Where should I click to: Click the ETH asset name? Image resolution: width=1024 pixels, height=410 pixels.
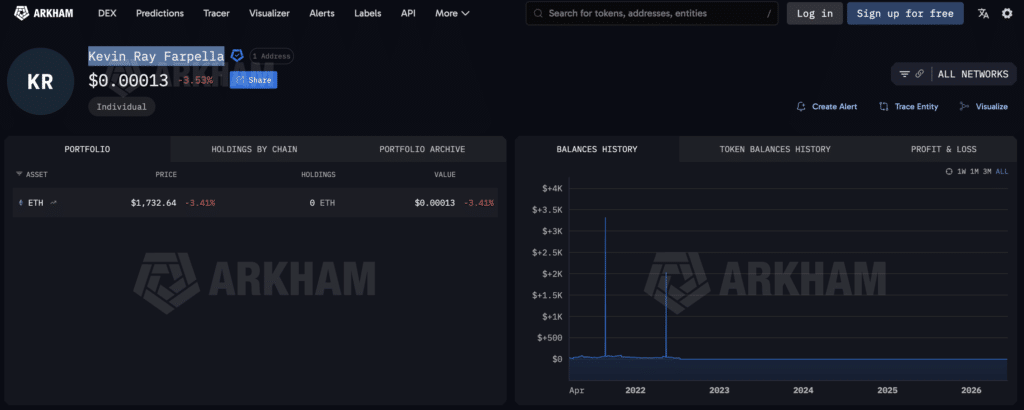(x=36, y=203)
